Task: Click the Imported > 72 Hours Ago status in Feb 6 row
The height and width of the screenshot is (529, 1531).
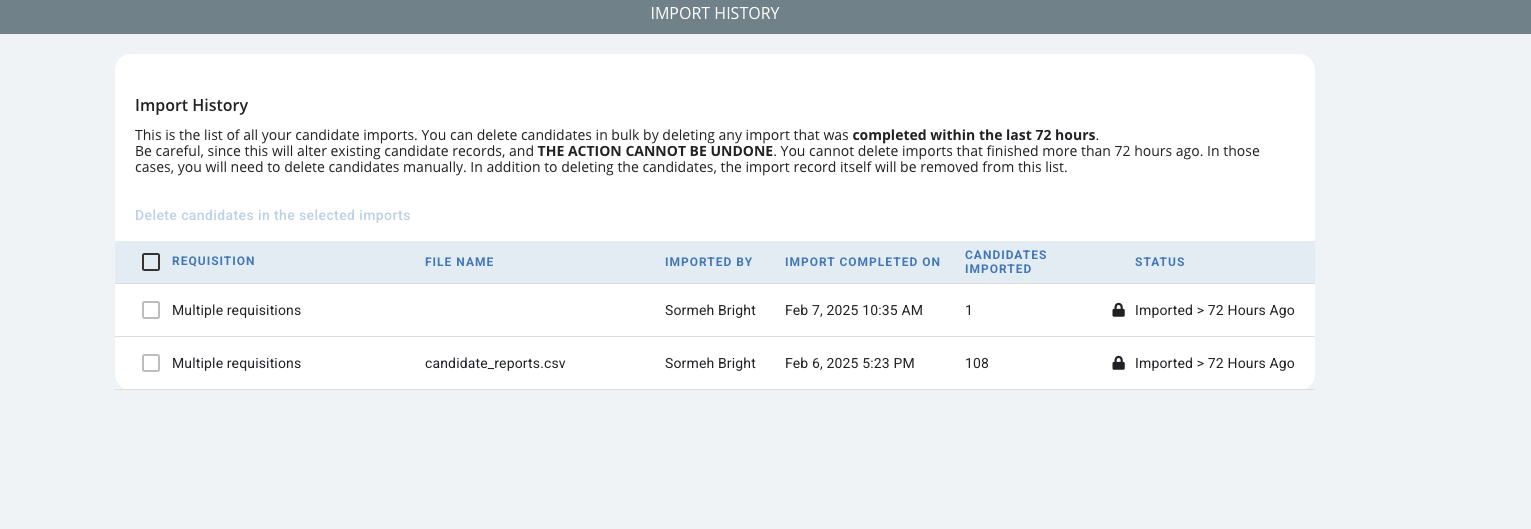Action: coord(1215,363)
